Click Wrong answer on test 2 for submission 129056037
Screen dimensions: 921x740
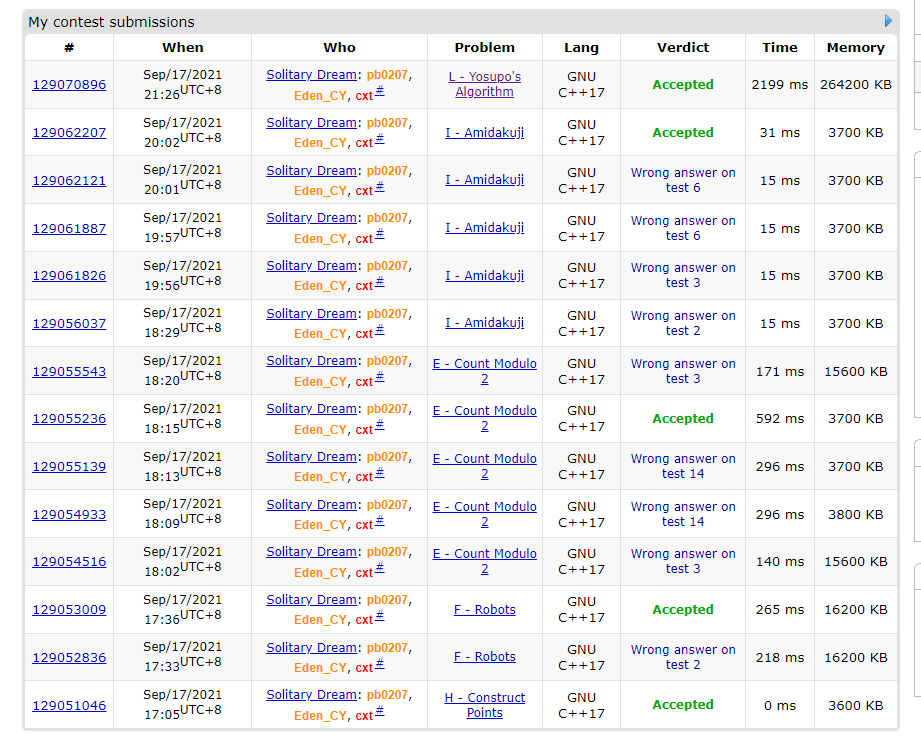pos(682,323)
